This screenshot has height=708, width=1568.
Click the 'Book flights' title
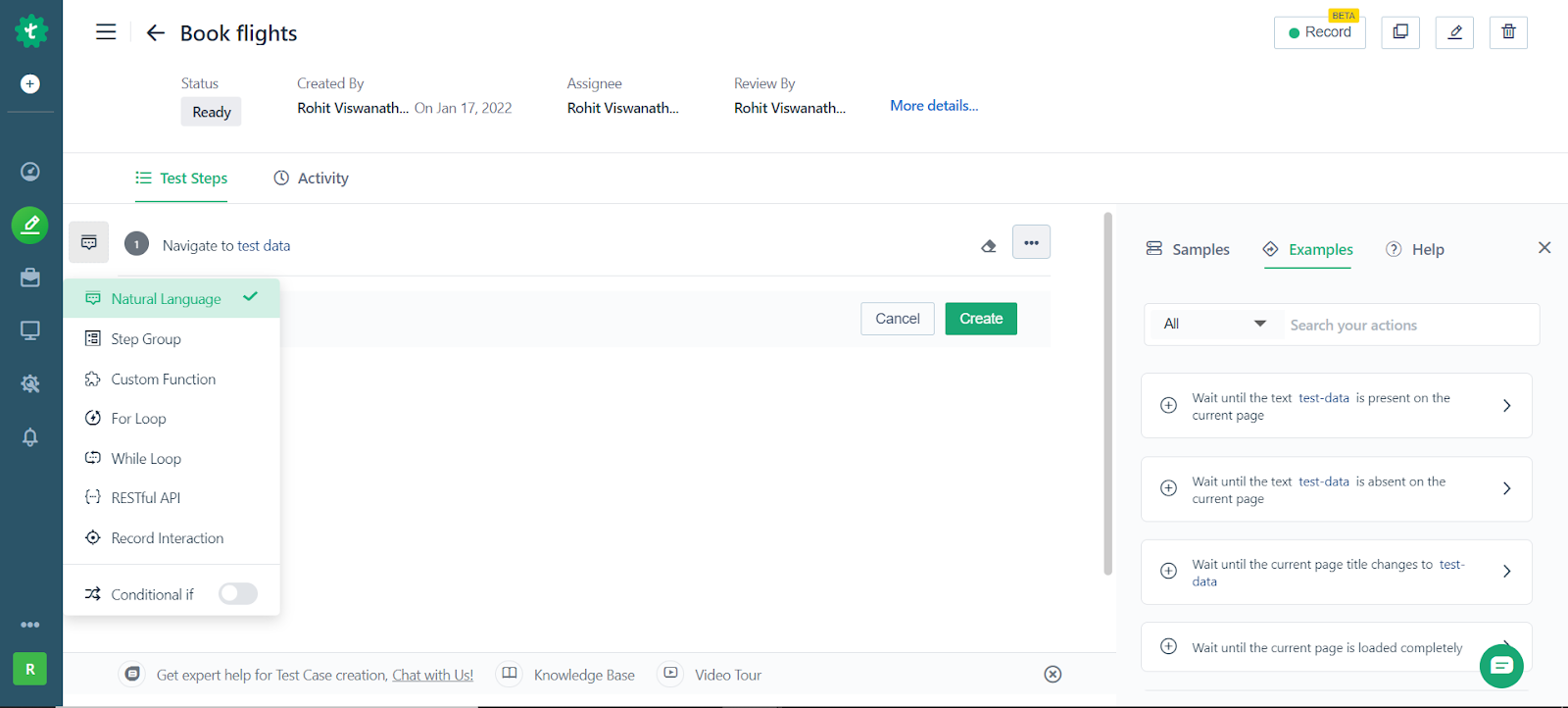239,33
